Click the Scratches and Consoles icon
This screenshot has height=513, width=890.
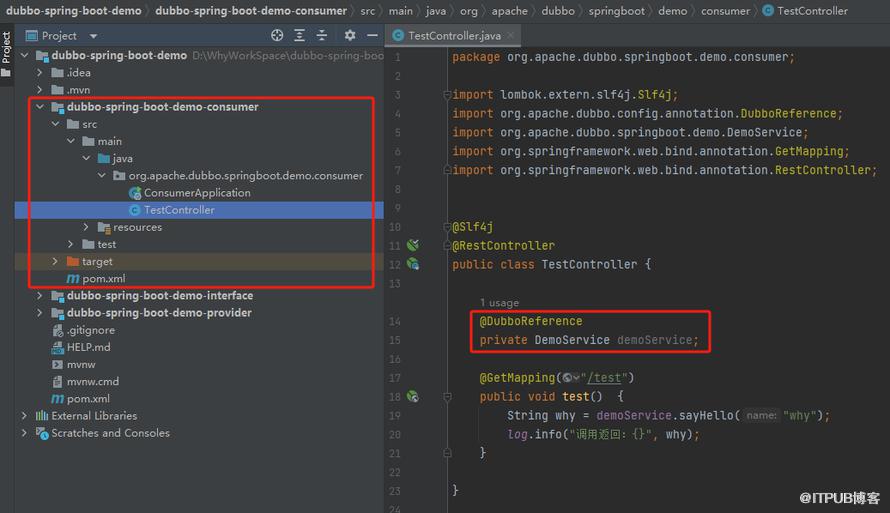click(42, 433)
